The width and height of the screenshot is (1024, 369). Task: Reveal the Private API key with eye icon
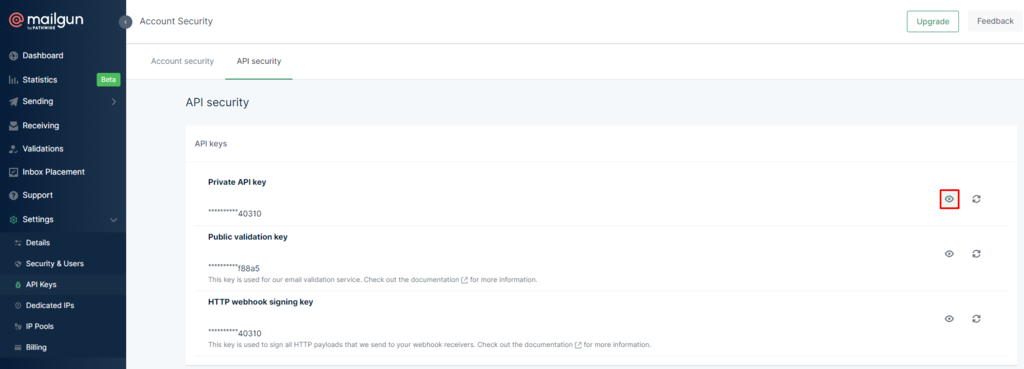pyautogui.click(x=949, y=199)
